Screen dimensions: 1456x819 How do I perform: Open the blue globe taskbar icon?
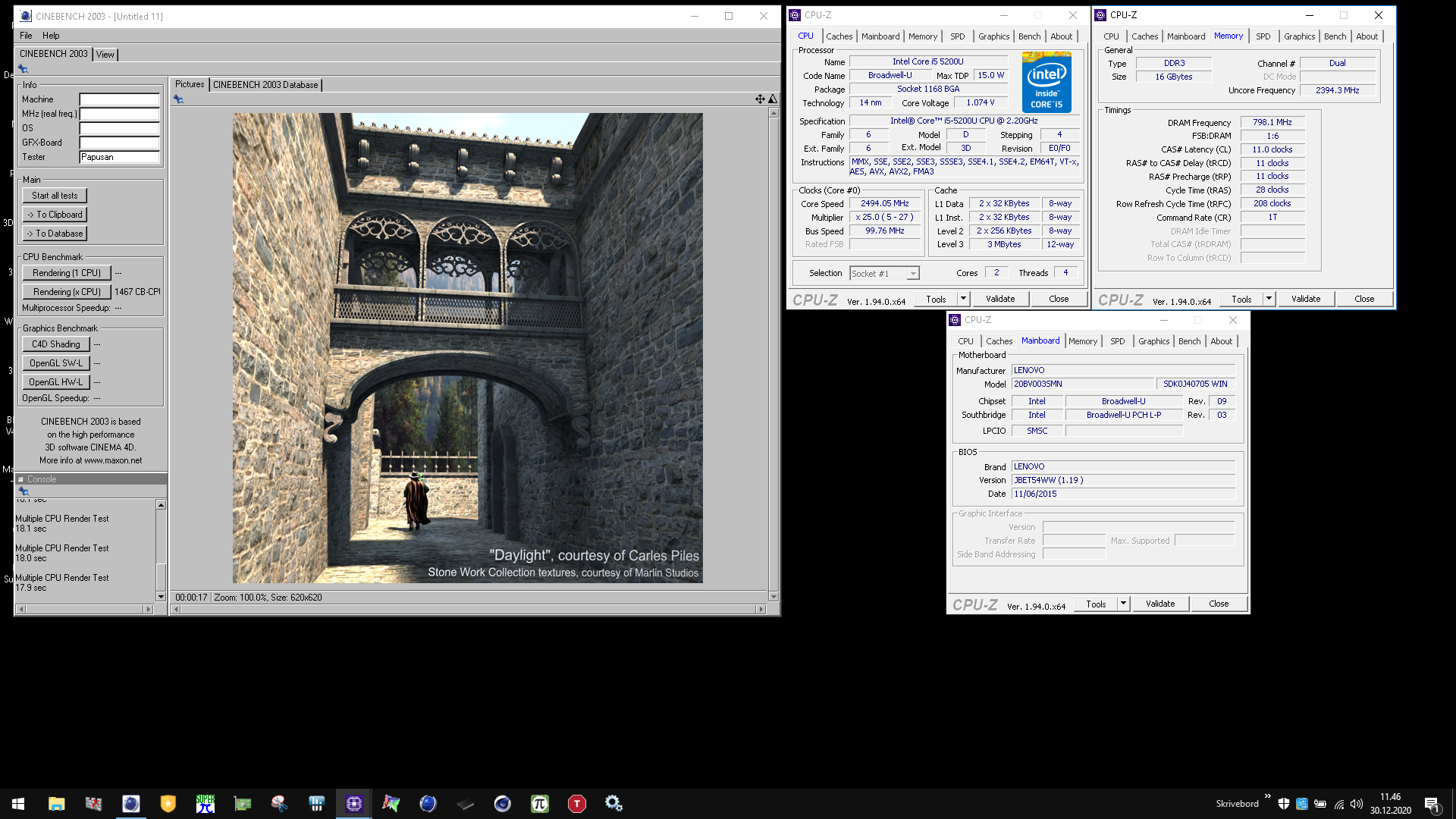(428, 804)
